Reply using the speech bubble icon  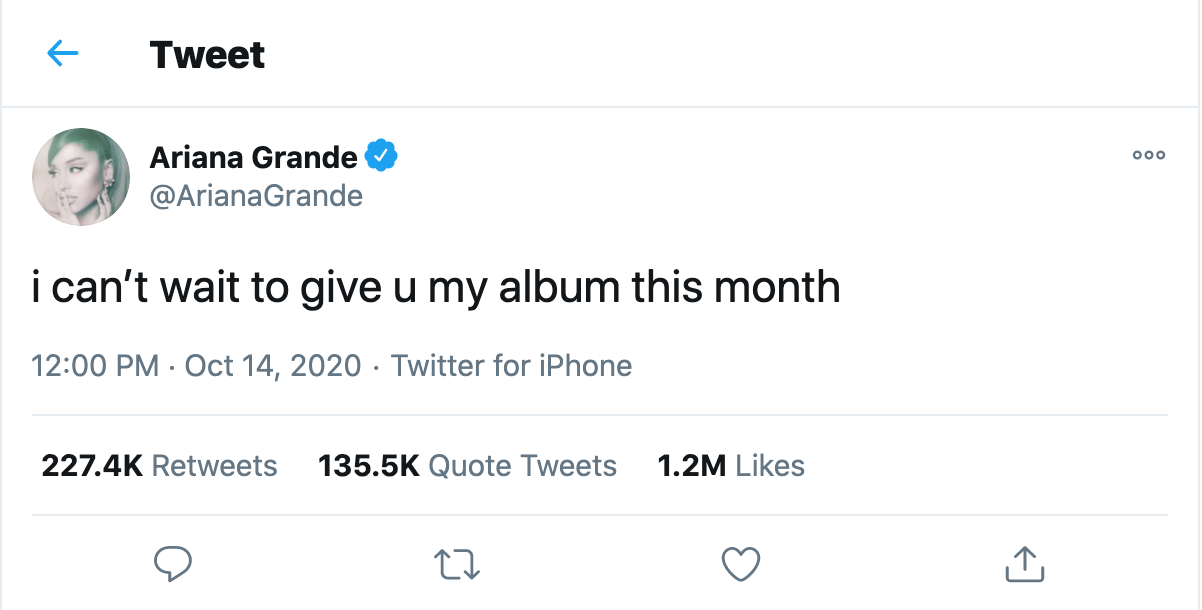click(x=172, y=564)
